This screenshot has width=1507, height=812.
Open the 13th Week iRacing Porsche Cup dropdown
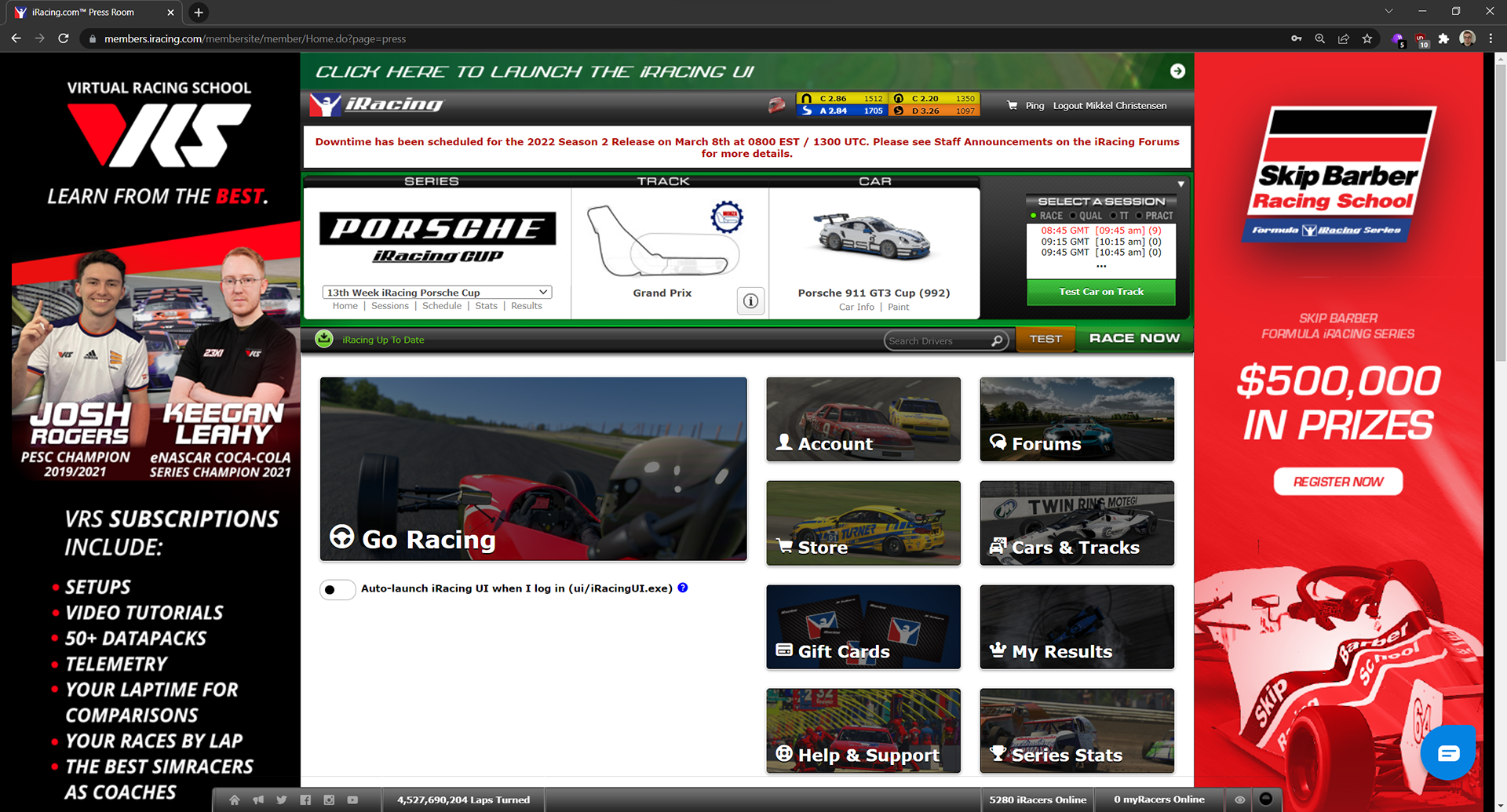436,292
